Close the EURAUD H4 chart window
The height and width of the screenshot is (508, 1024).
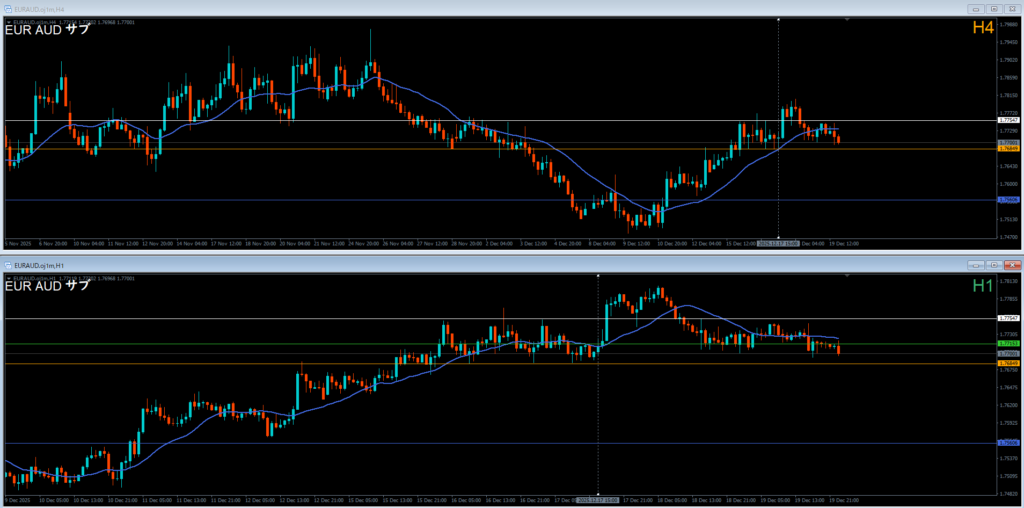coord(1012,9)
